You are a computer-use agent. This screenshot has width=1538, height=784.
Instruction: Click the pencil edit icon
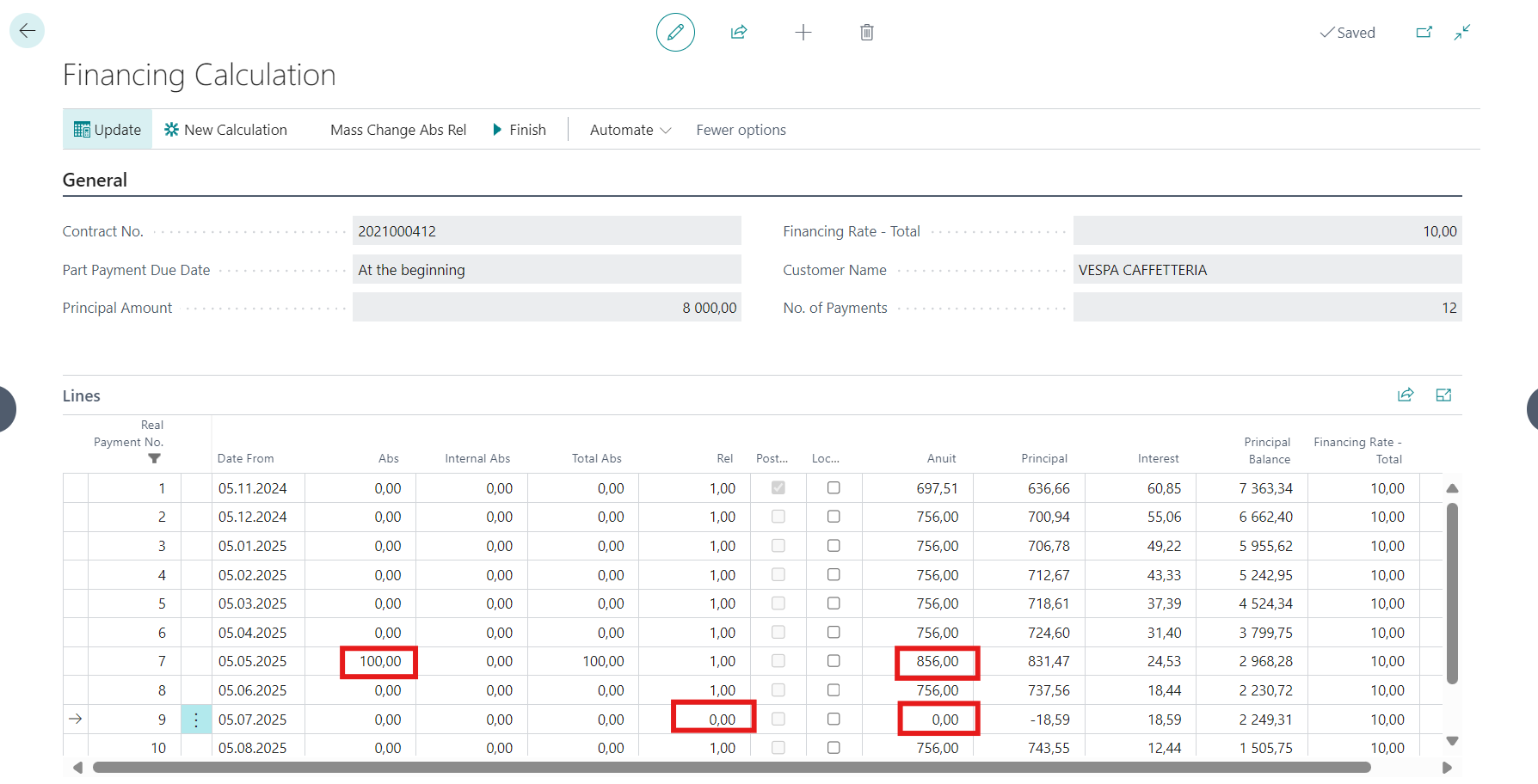675,33
